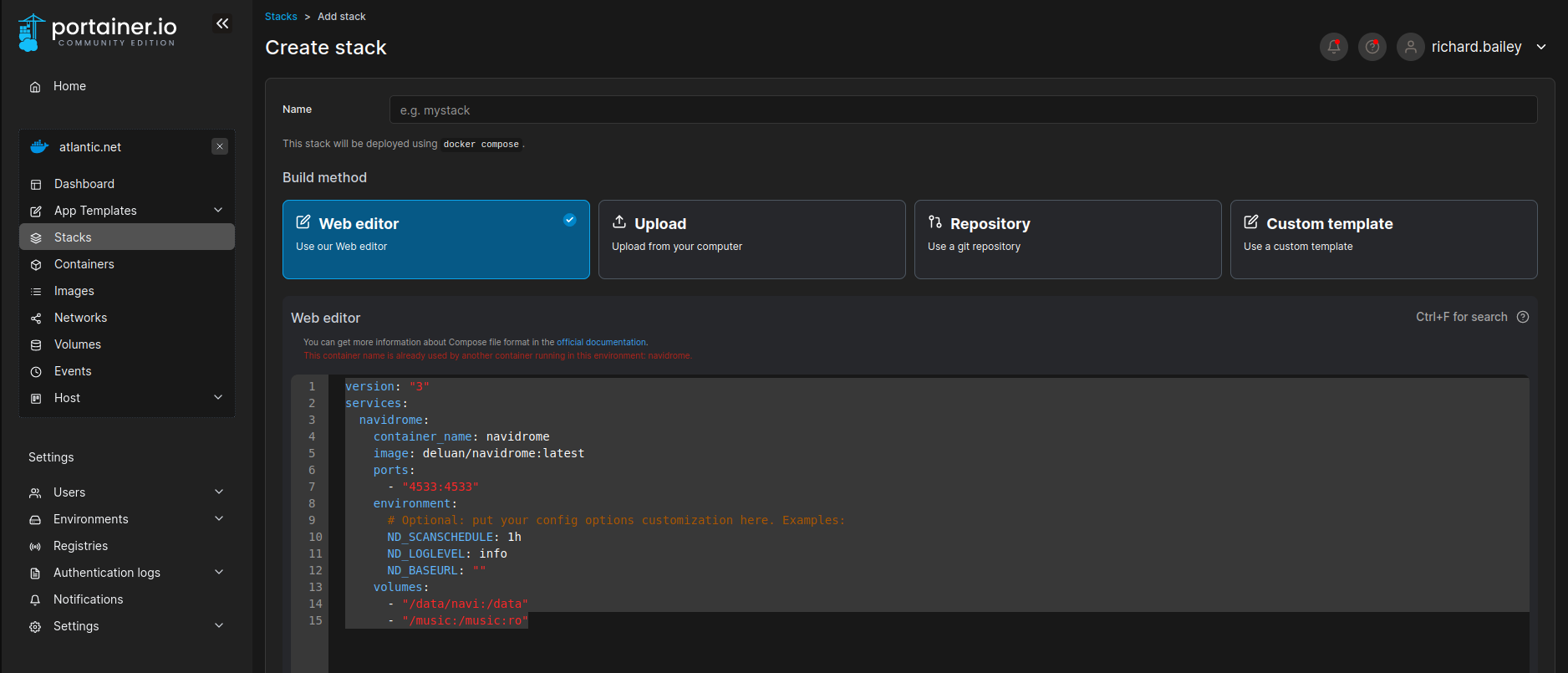The width and height of the screenshot is (1568, 673).
Task: Click the Volumes database icon
Action: [36, 345]
